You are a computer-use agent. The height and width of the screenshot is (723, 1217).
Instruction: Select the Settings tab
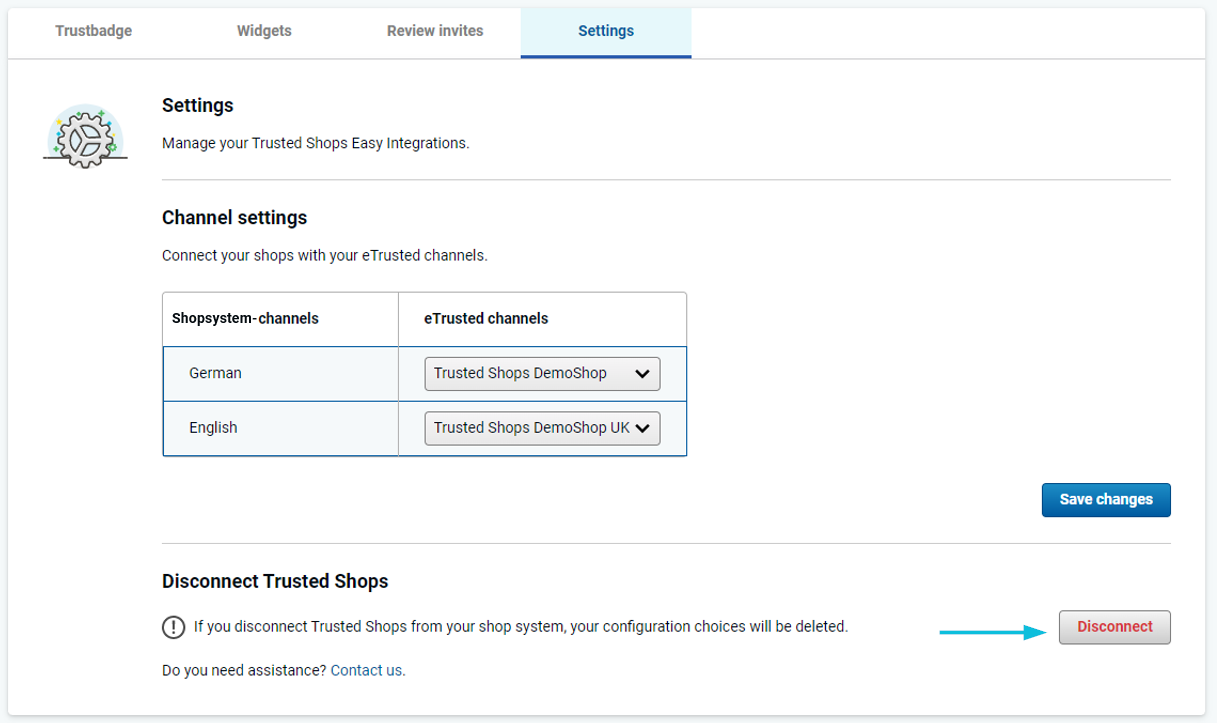coord(606,31)
